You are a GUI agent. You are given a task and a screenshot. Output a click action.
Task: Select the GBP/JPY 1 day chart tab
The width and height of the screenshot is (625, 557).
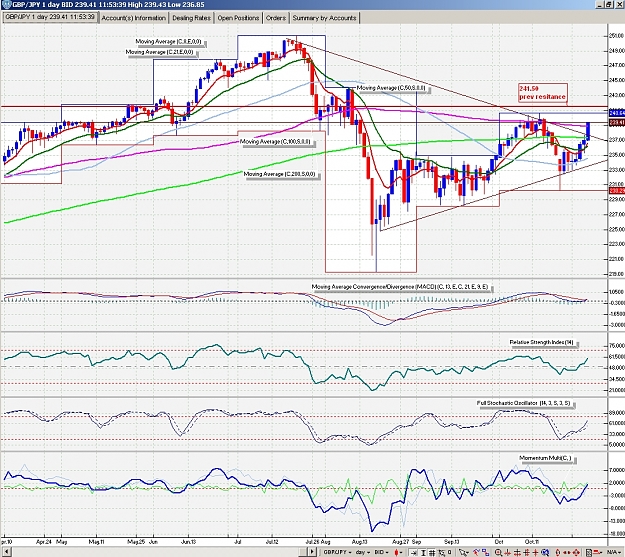(50, 18)
